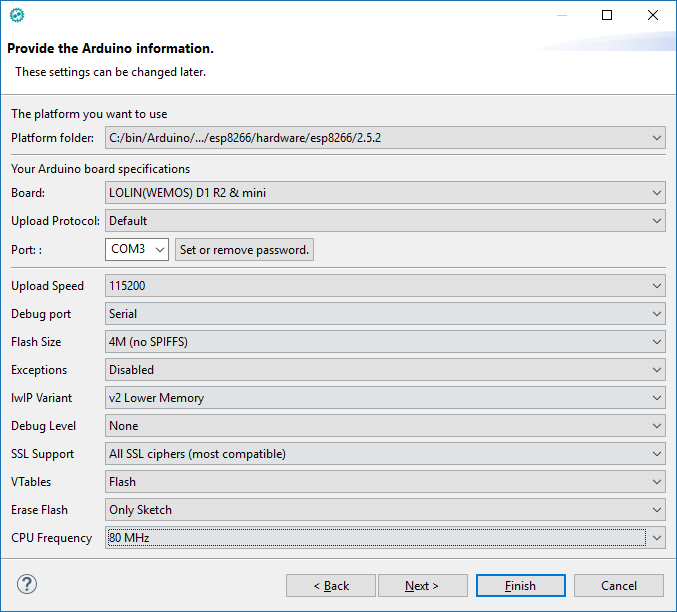Viewport: 677px width, 612px height.
Task: Open the COM3 port dropdown
Action: (x=136, y=249)
